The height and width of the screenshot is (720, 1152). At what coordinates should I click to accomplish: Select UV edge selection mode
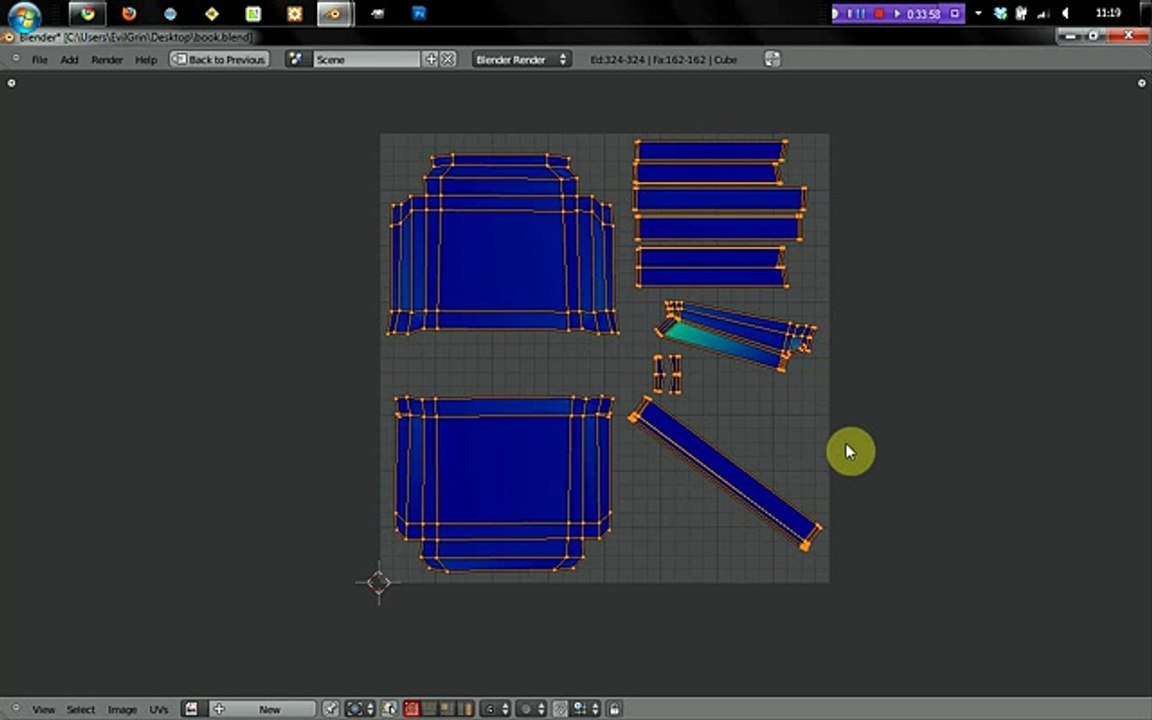click(429, 709)
